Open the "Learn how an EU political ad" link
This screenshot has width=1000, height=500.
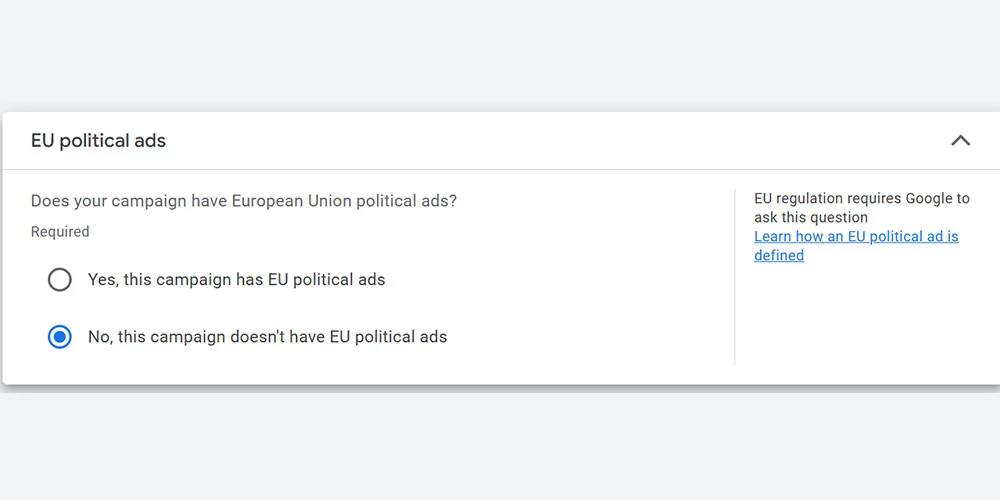[856, 237]
